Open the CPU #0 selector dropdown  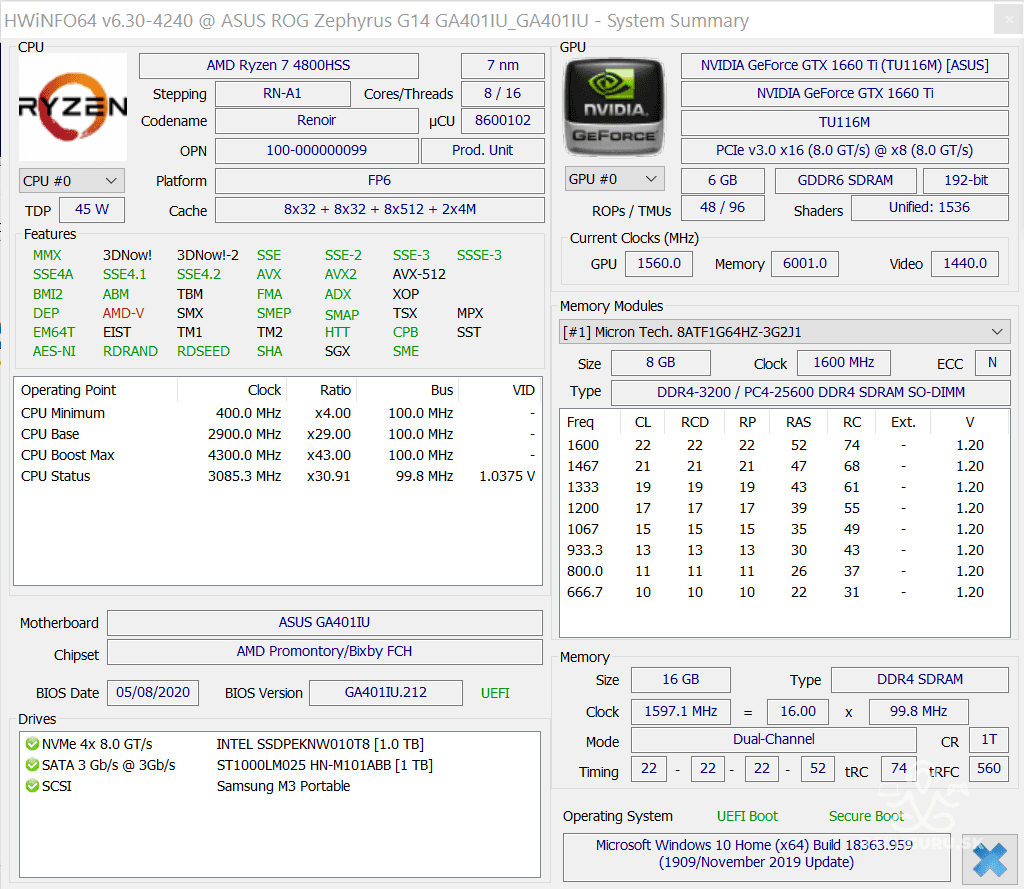tap(71, 181)
